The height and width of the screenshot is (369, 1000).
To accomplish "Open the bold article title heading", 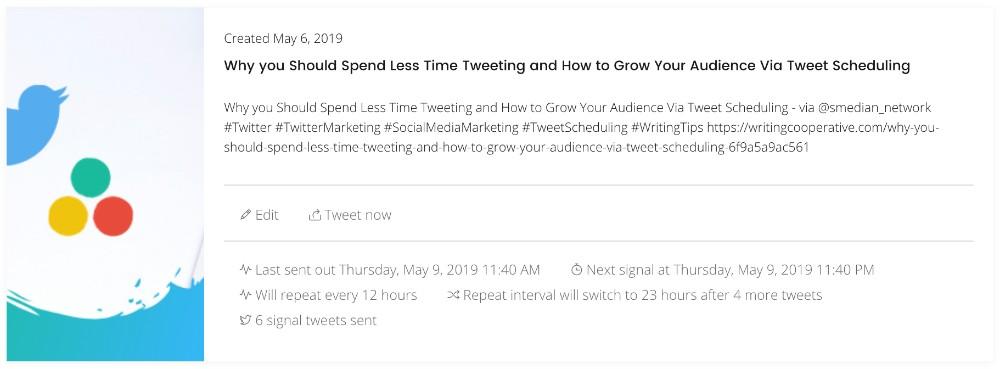I will point(567,66).
